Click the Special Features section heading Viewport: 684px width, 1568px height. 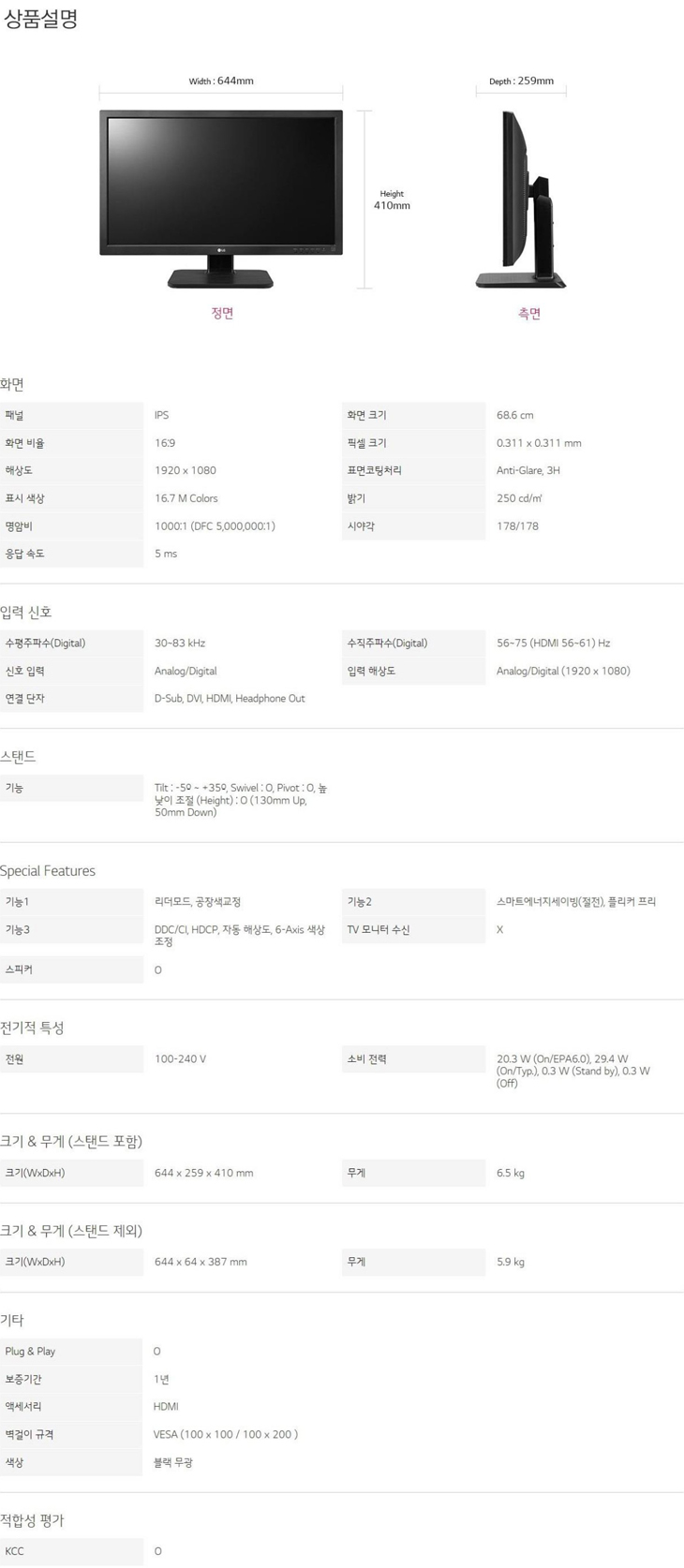(48, 871)
